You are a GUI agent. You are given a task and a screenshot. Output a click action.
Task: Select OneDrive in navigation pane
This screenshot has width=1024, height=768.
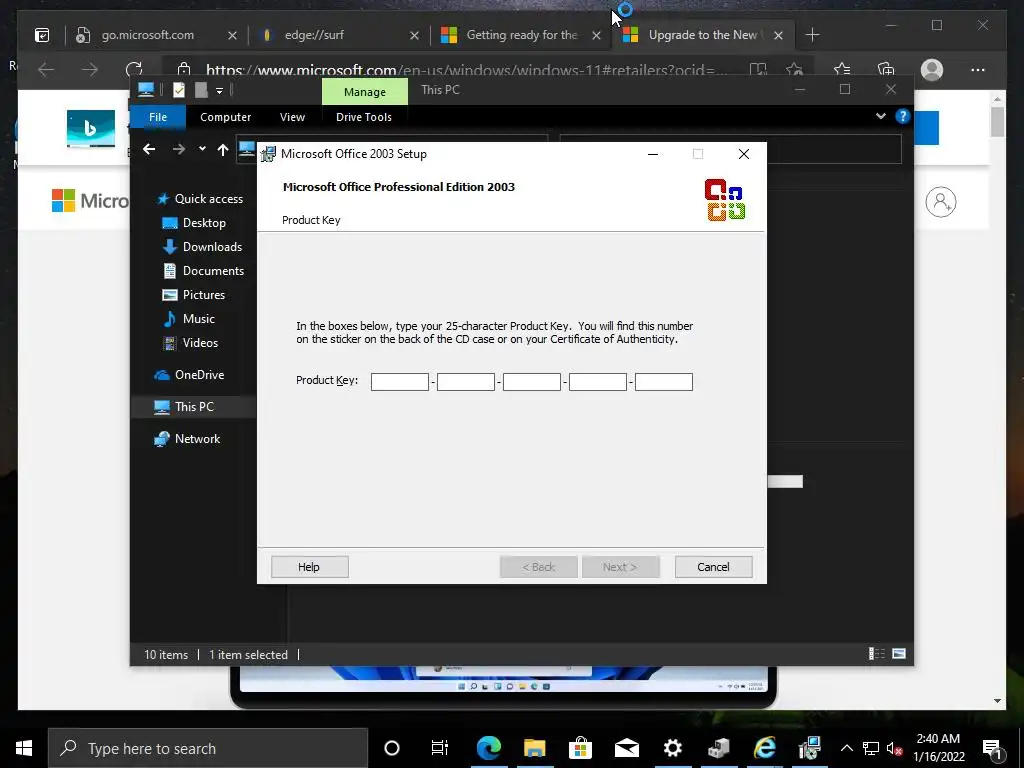189,375
